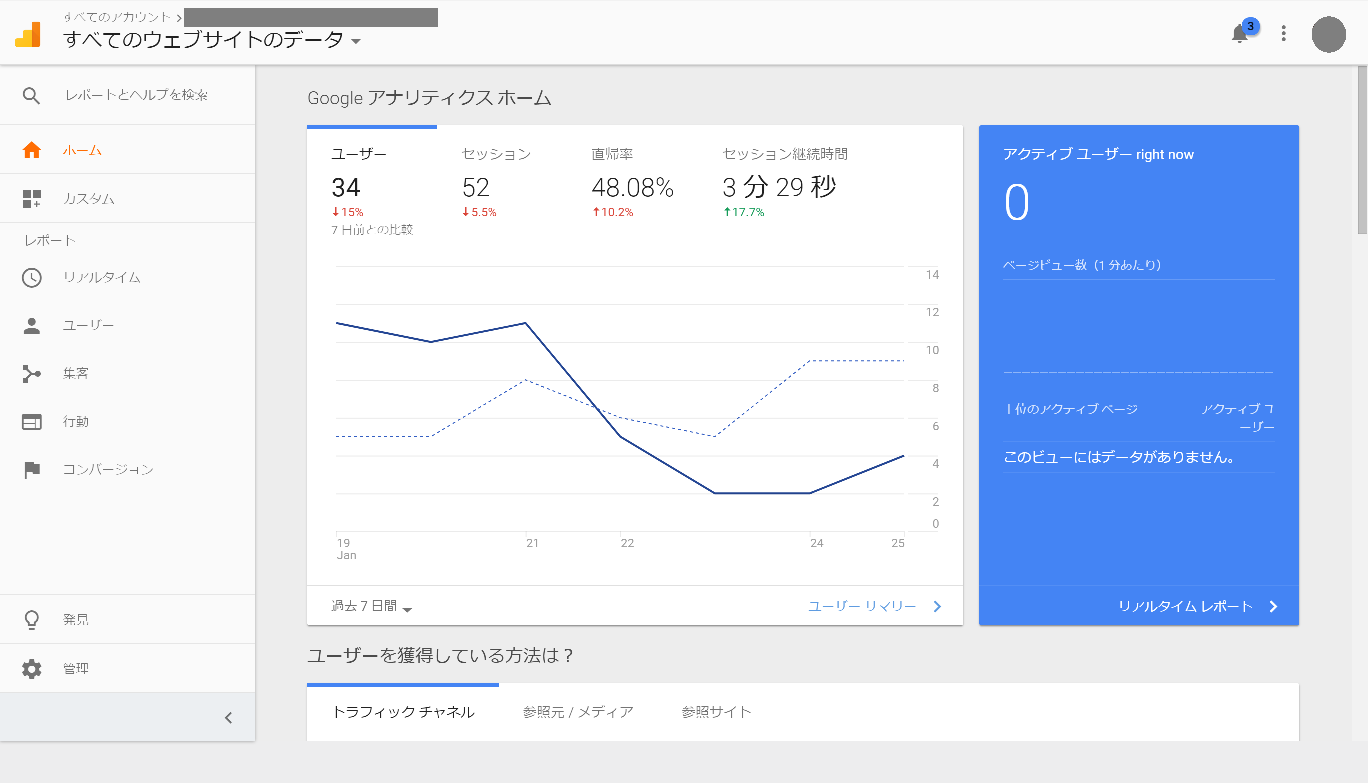
Task: Click the user account avatar
Action: tap(1329, 34)
